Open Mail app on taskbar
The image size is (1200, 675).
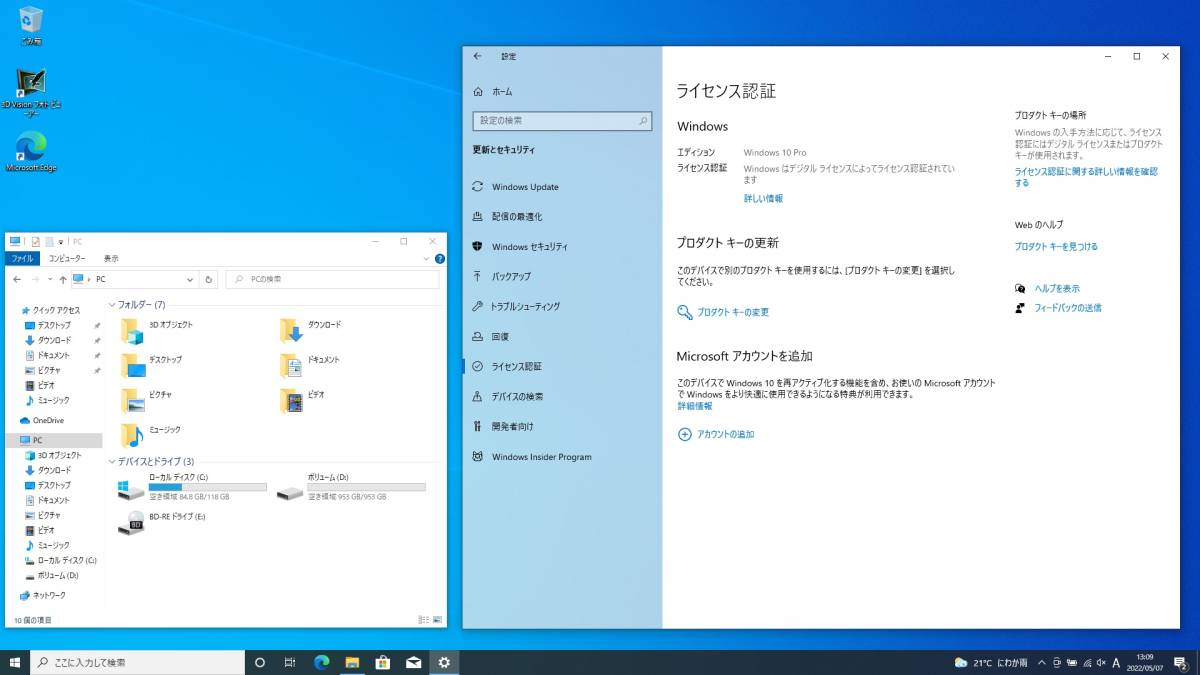click(x=413, y=662)
